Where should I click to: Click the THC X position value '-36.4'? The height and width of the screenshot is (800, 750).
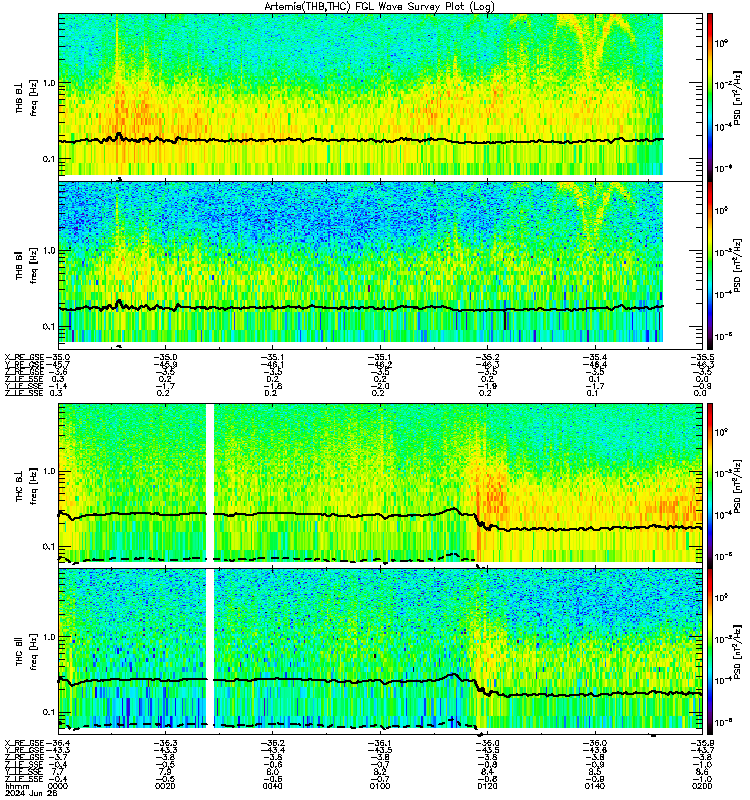58,743
